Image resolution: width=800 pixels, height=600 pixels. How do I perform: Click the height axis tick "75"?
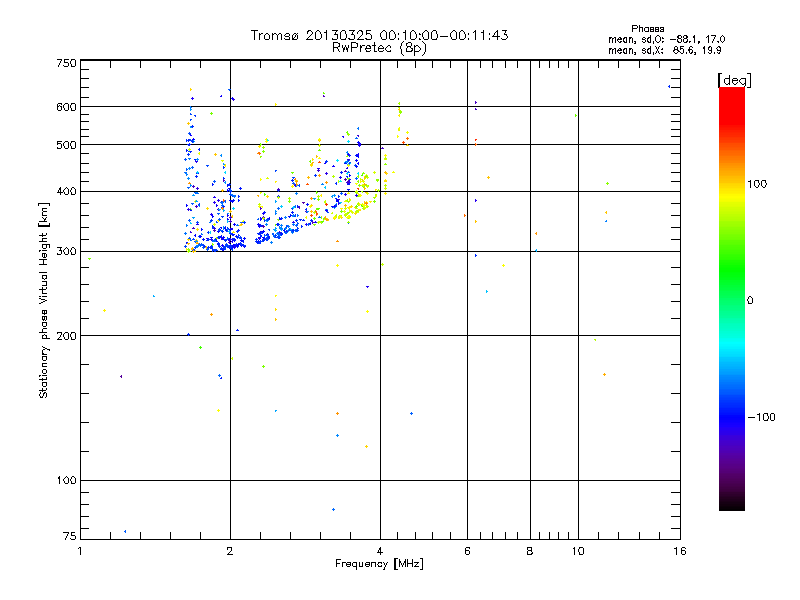(70, 536)
